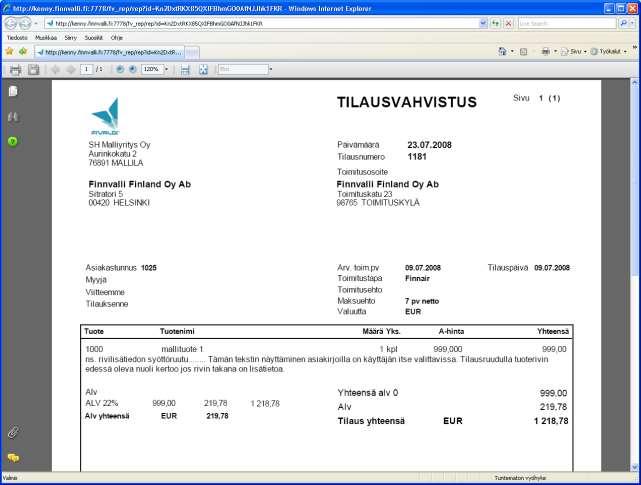The height and width of the screenshot is (485, 641).
Task: Click the PDF next page arrow
Action: (71, 70)
